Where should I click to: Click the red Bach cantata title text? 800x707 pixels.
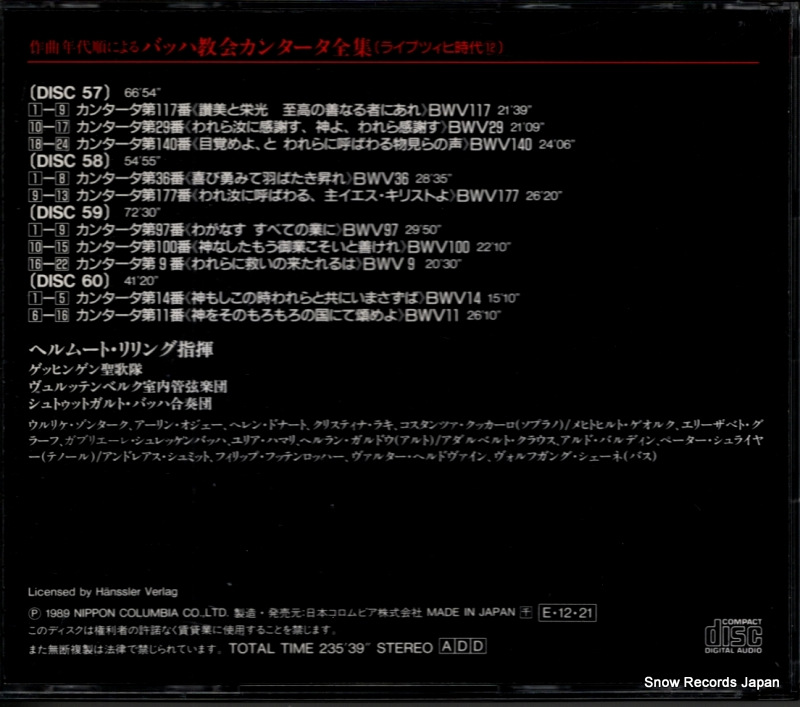click(267, 47)
